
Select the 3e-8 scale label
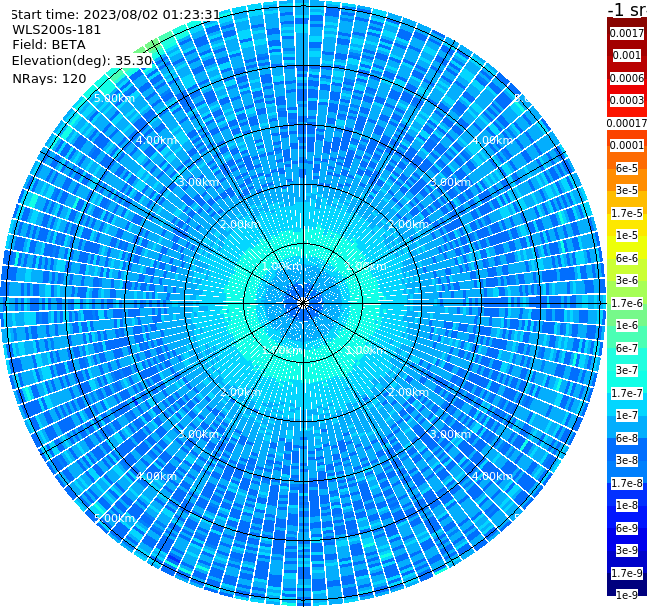tap(627, 460)
